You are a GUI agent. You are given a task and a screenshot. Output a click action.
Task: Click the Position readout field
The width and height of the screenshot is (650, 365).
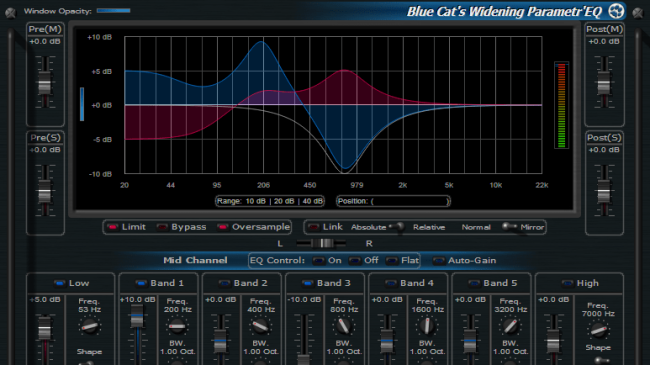[393, 201]
